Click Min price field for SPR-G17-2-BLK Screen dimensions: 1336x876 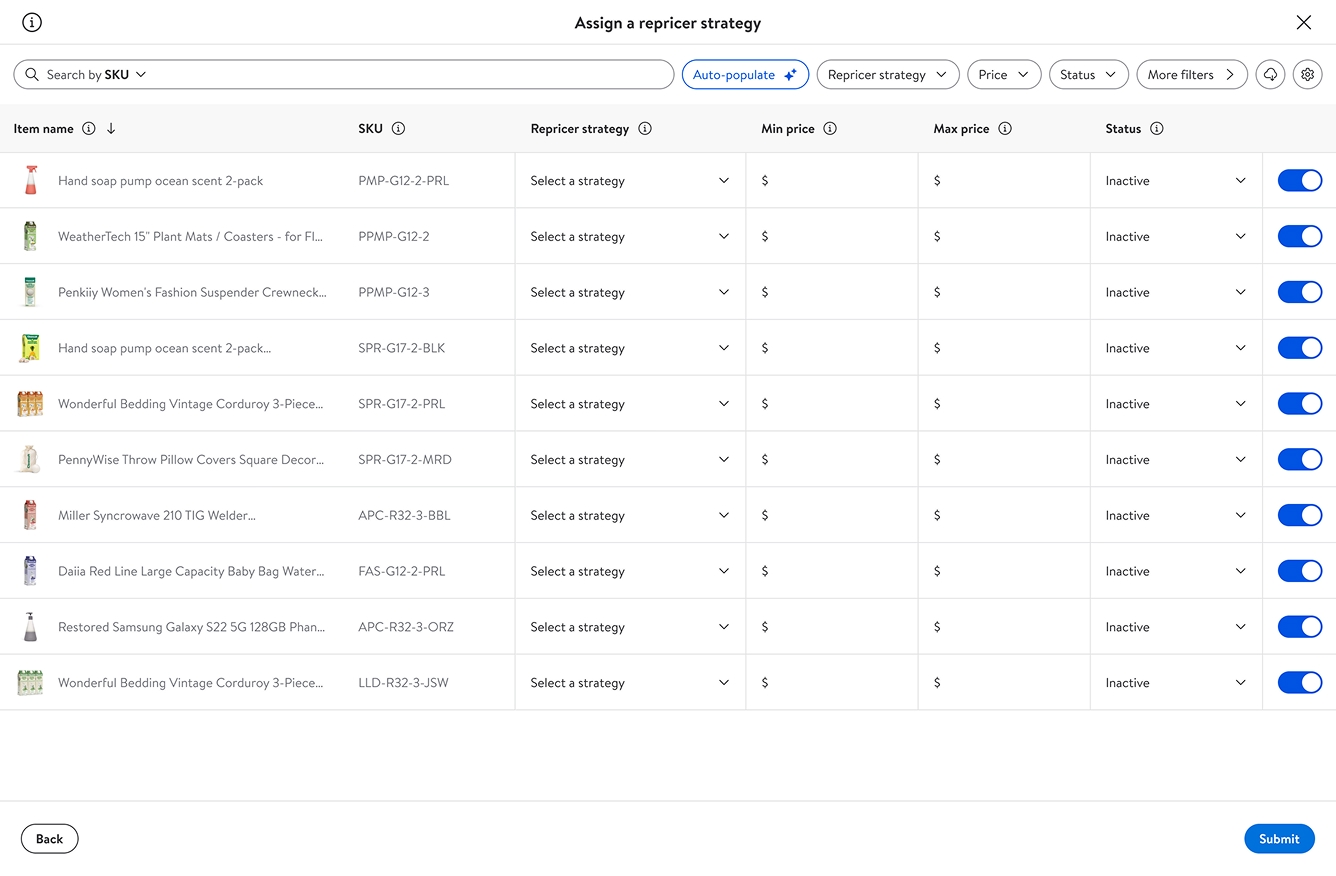[835, 349]
